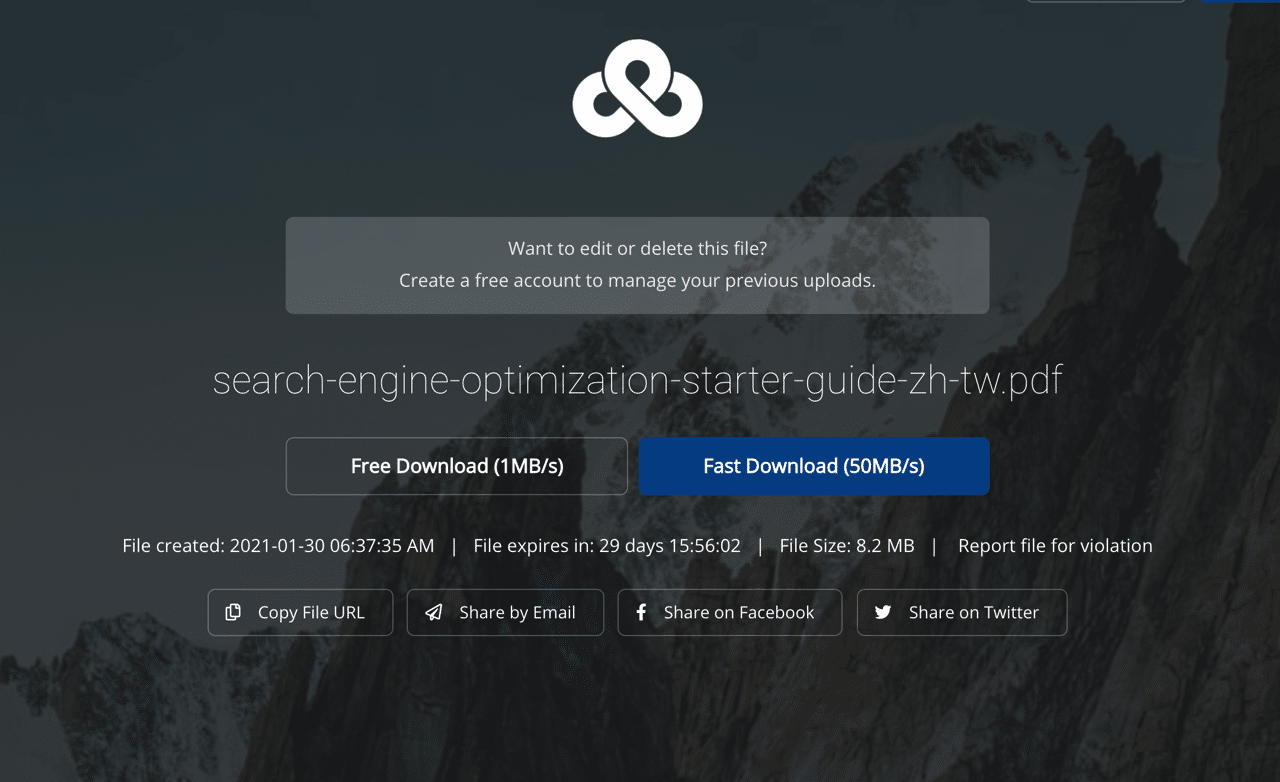The height and width of the screenshot is (782, 1280).
Task: Click the File Size 8.2 MB text
Action: coord(847,545)
